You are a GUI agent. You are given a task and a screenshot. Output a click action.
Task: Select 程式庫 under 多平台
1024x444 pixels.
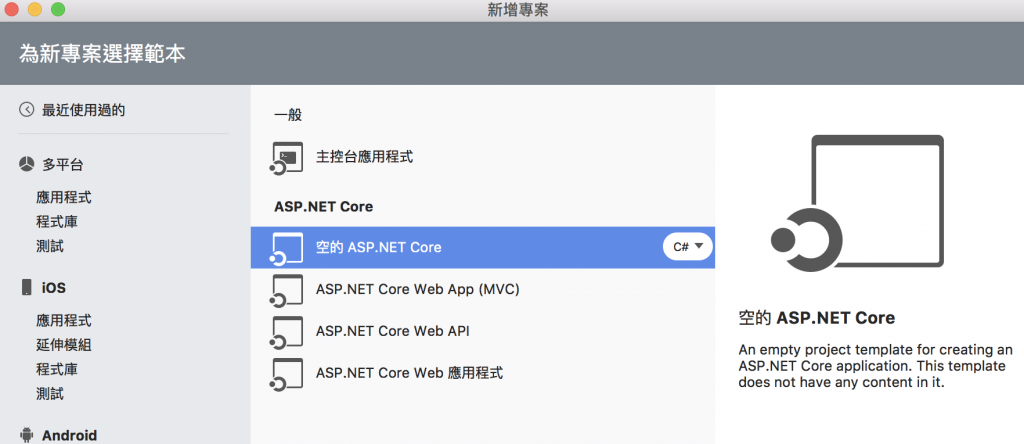[57, 222]
